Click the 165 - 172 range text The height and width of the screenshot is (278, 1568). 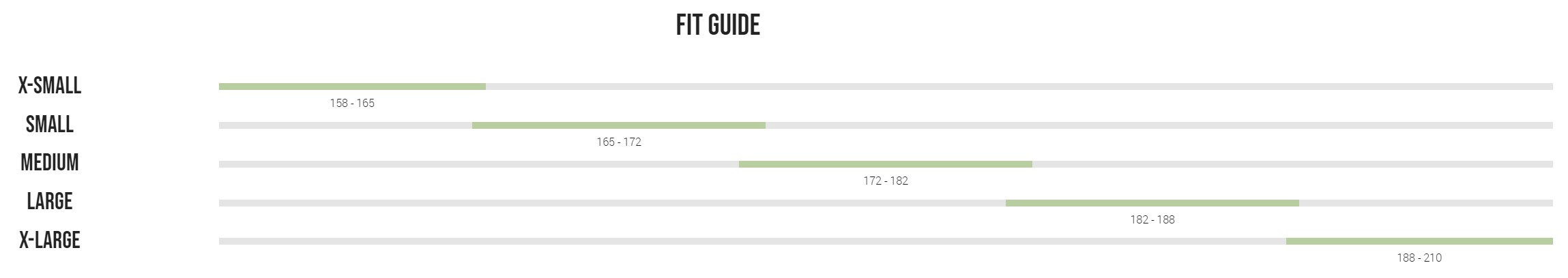(x=619, y=142)
